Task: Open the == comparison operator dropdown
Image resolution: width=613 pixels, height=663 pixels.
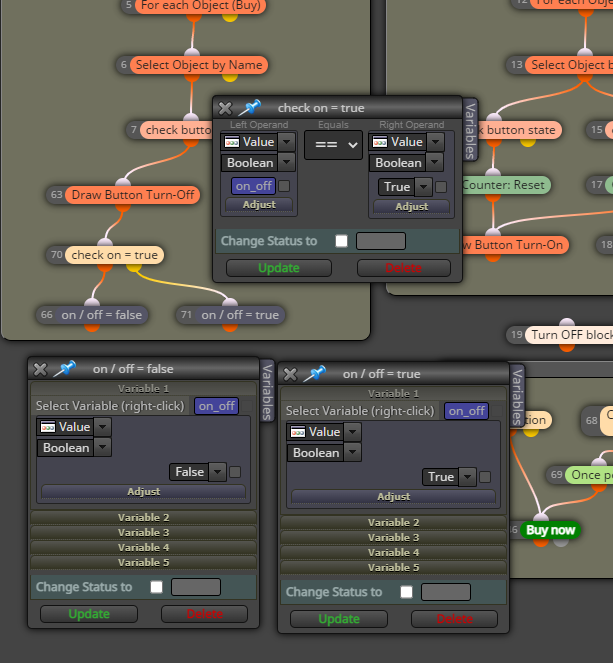Action: (x=334, y=145)
